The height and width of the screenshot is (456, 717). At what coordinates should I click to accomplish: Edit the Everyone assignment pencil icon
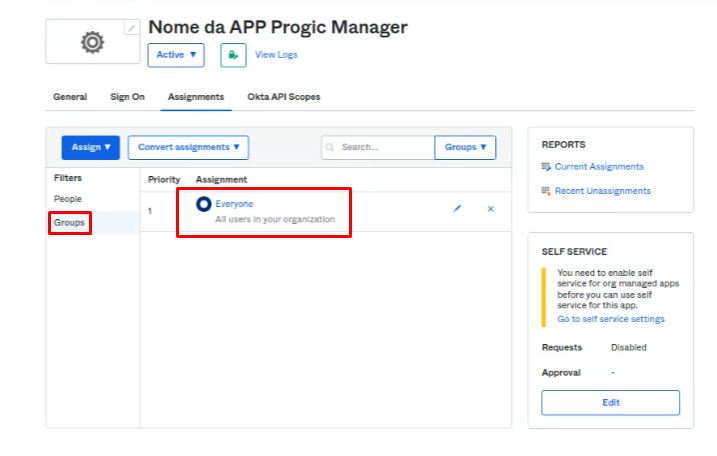click(x=457, y=209)
